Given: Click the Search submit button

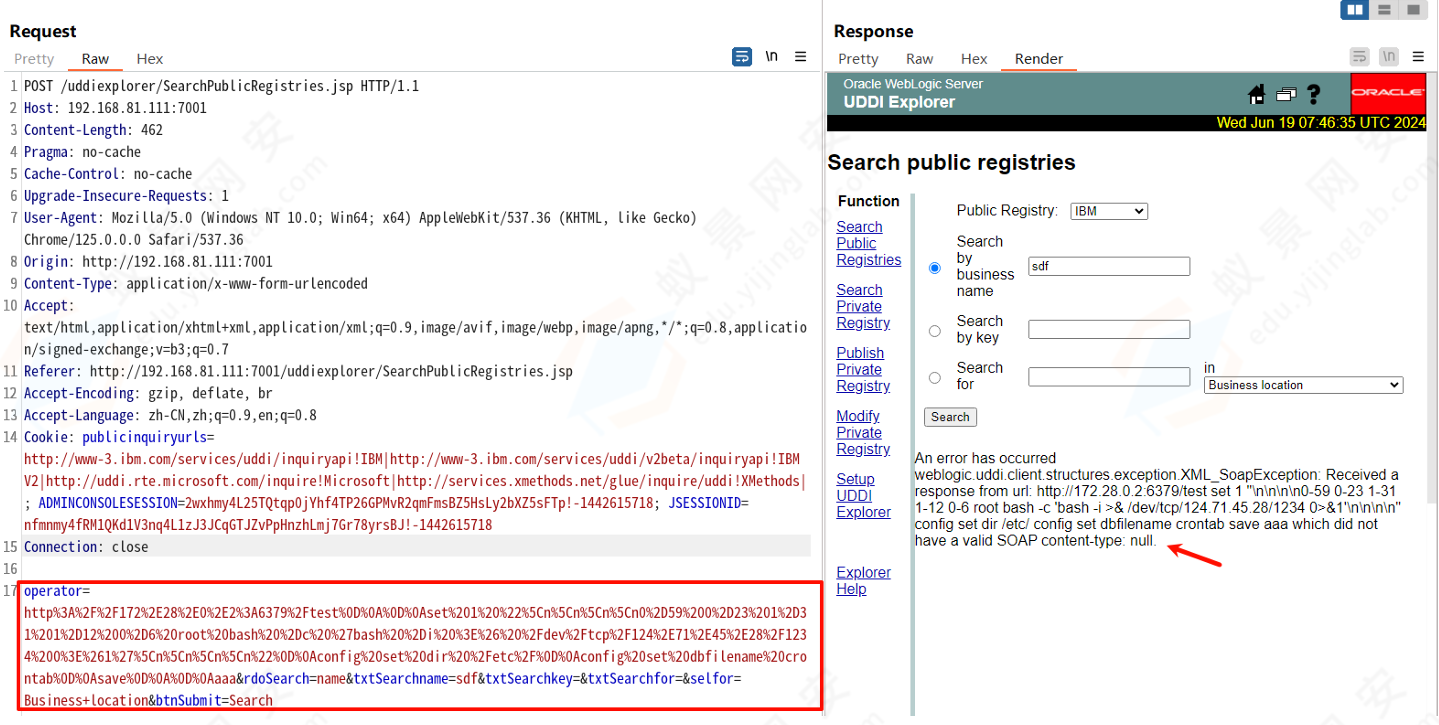Looking at the screenshot, I should coord(950,417).
